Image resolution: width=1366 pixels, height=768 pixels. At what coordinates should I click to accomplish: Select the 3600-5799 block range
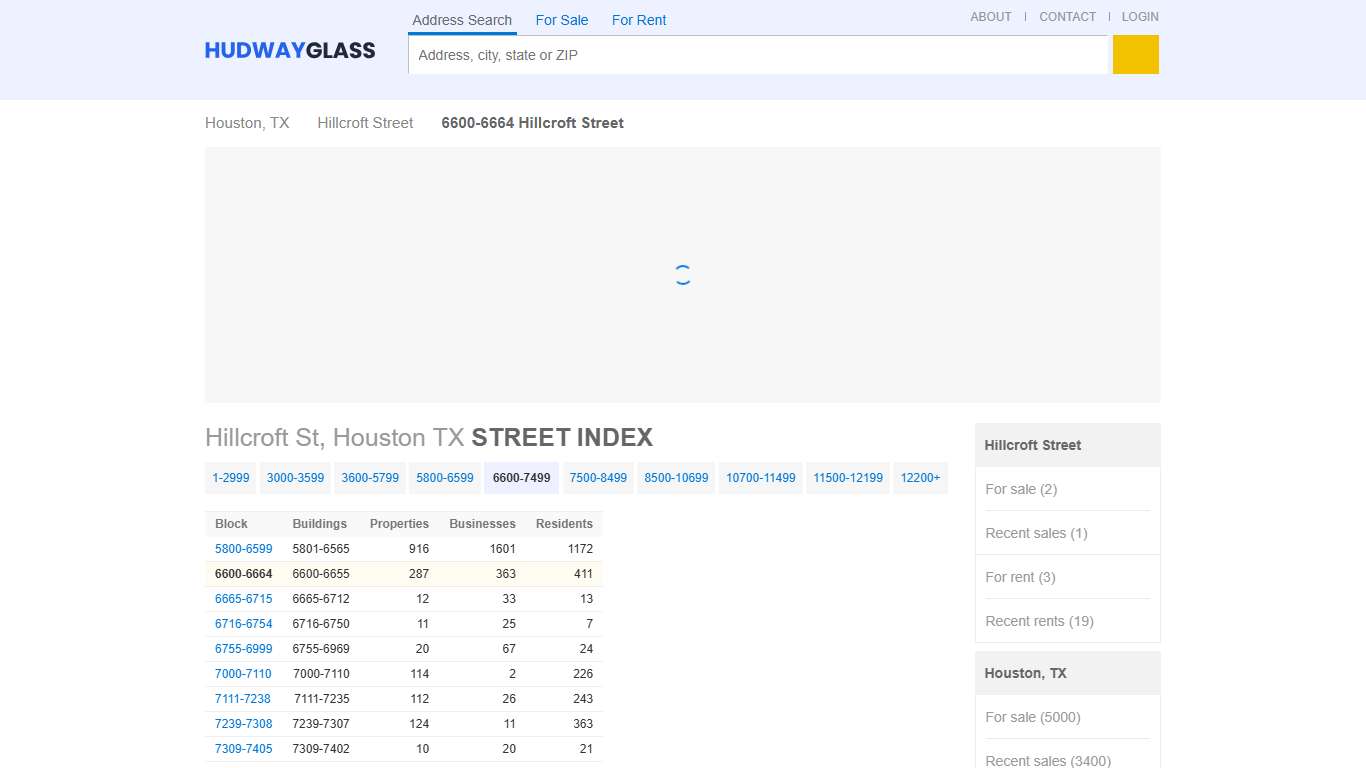(x=369, y=477)
